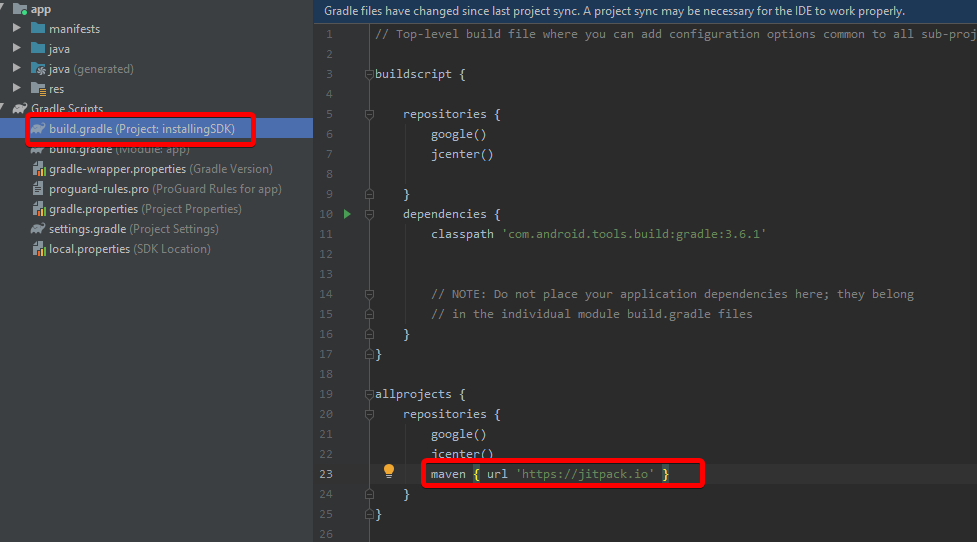Click the local.properties file icon
Image resolution: width=977 pixels, height=542 pixels.
38,249
